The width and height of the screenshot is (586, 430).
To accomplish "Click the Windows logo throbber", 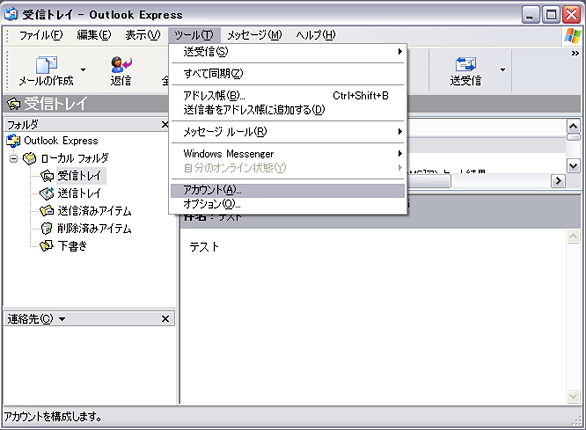I will point(573,36).
